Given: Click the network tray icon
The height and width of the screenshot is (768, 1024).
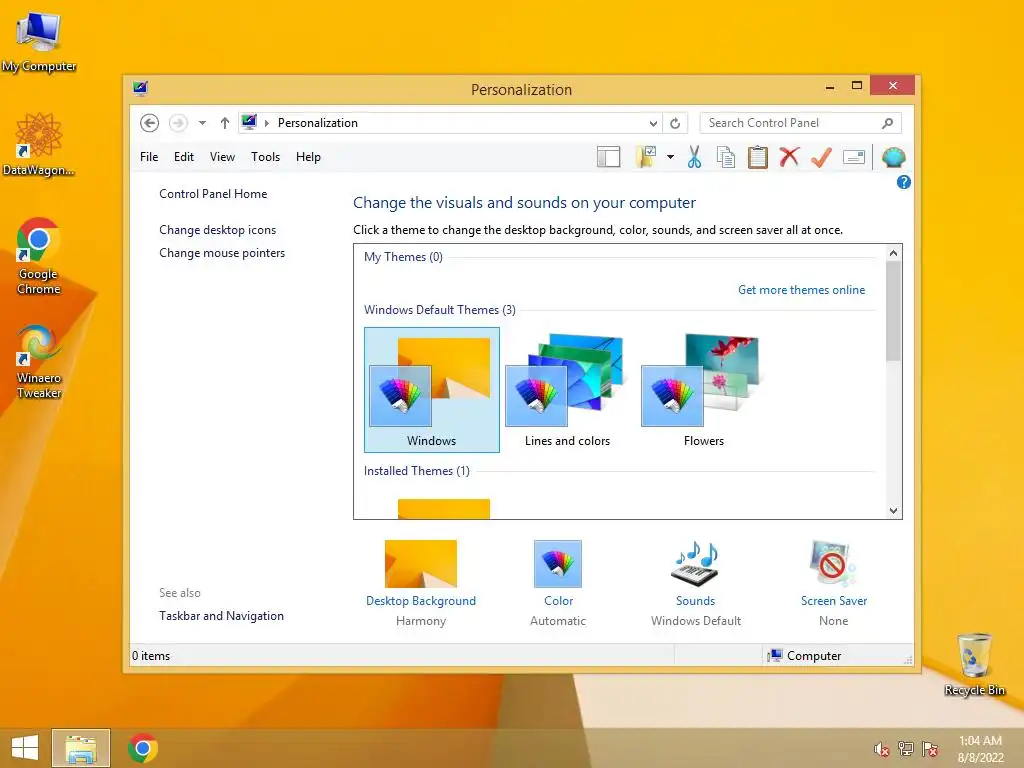Looking at the screenshot, I should (x=906, y=749).
